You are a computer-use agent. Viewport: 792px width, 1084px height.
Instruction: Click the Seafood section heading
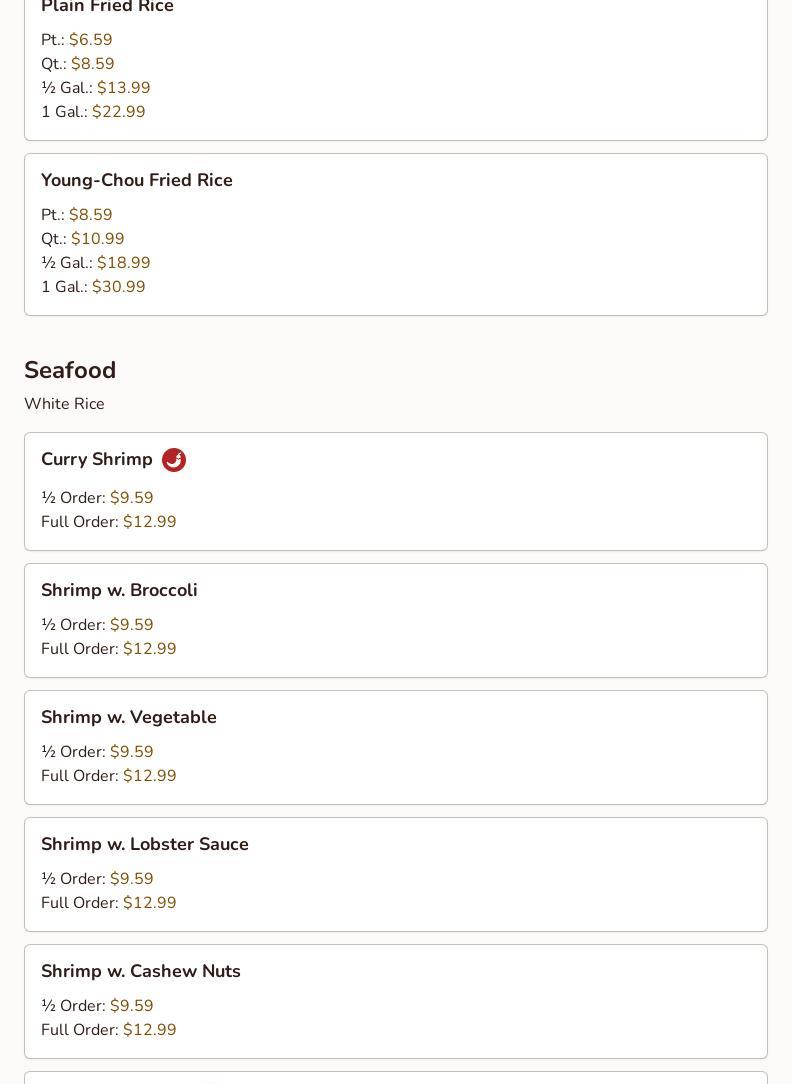pos(70,370)
